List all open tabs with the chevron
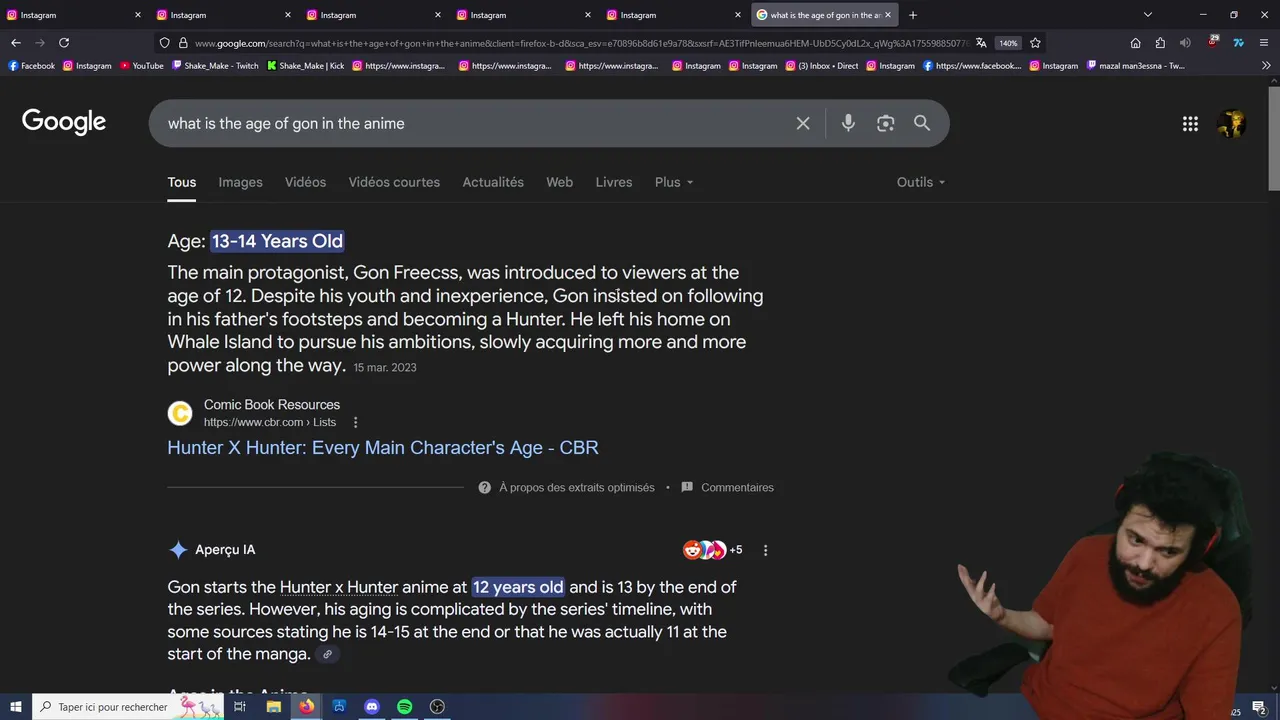The height and width of the screenshot is (720, 1280). (1147, 15)
